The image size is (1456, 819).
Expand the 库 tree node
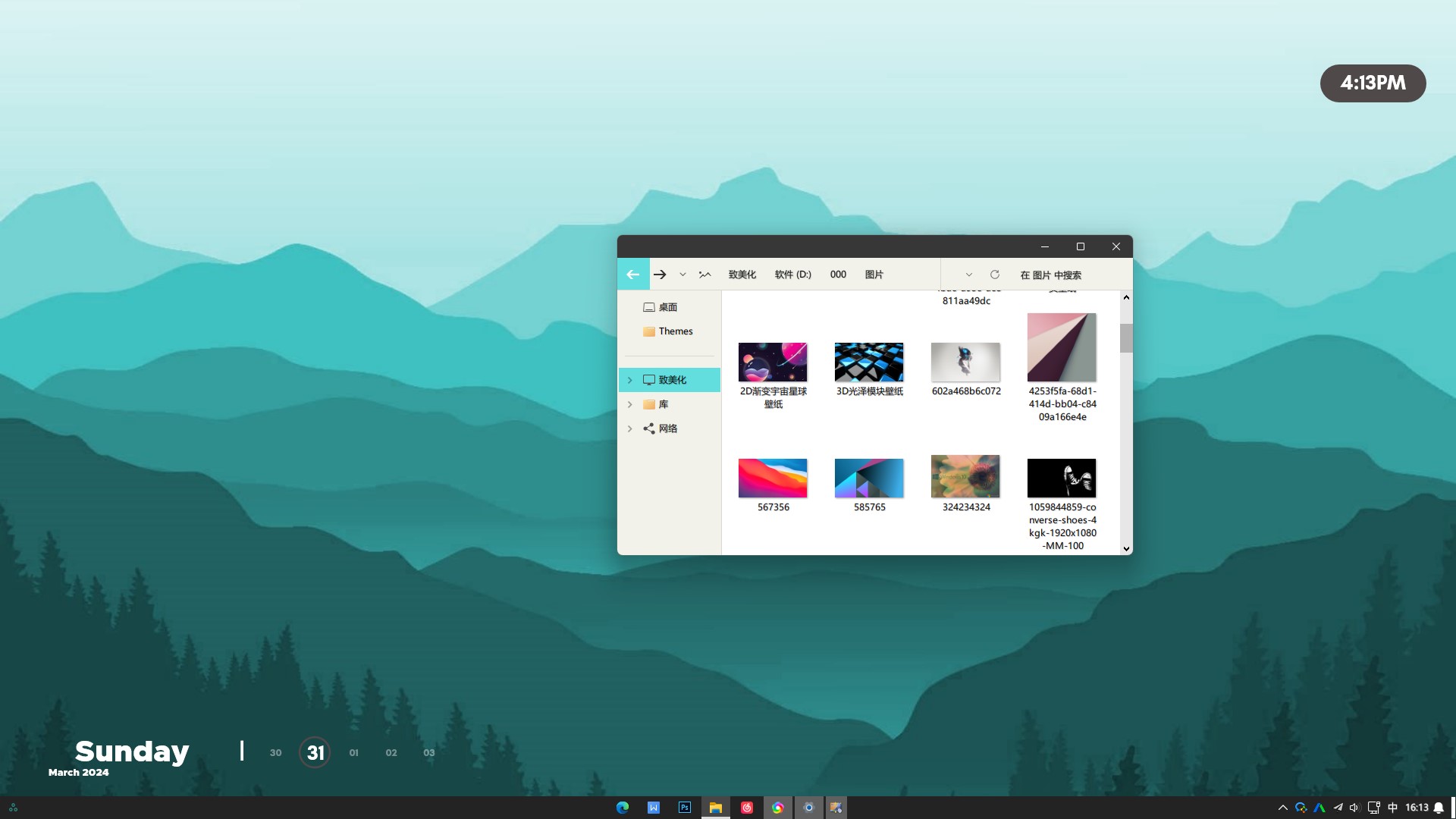point(629,404)
